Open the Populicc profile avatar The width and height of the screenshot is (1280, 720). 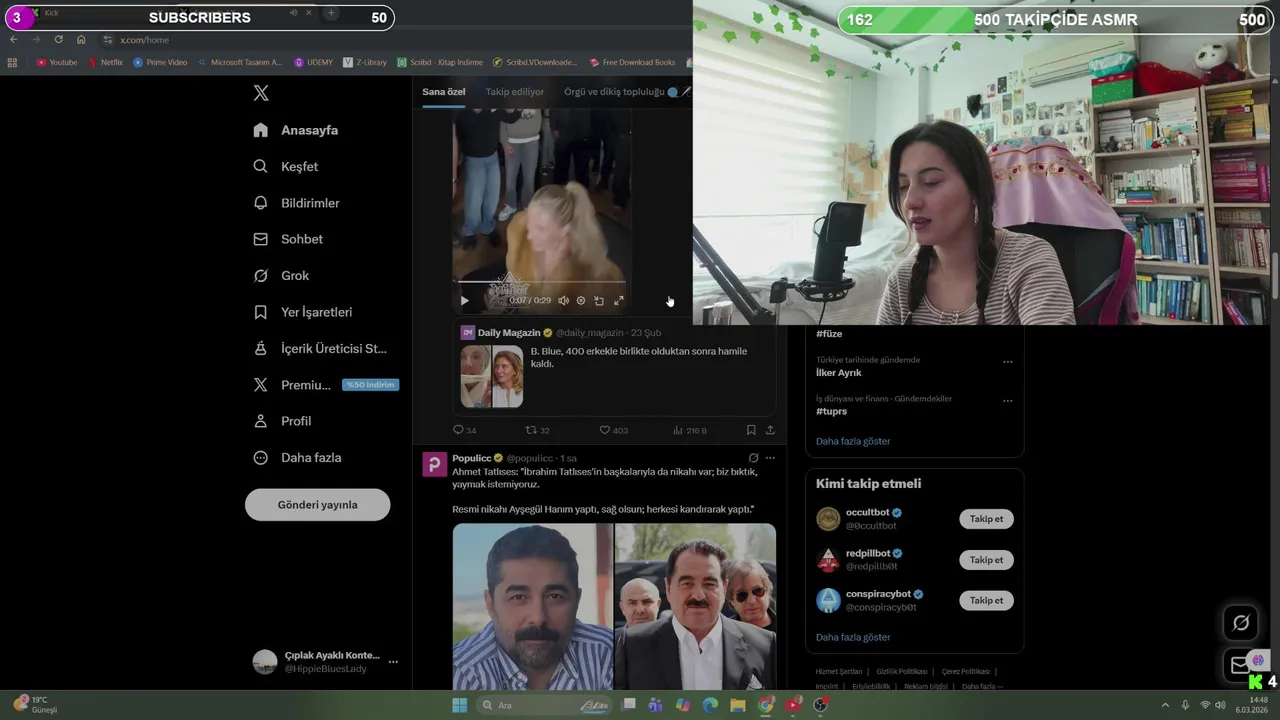pyautogui.click(x=434, y=464)
